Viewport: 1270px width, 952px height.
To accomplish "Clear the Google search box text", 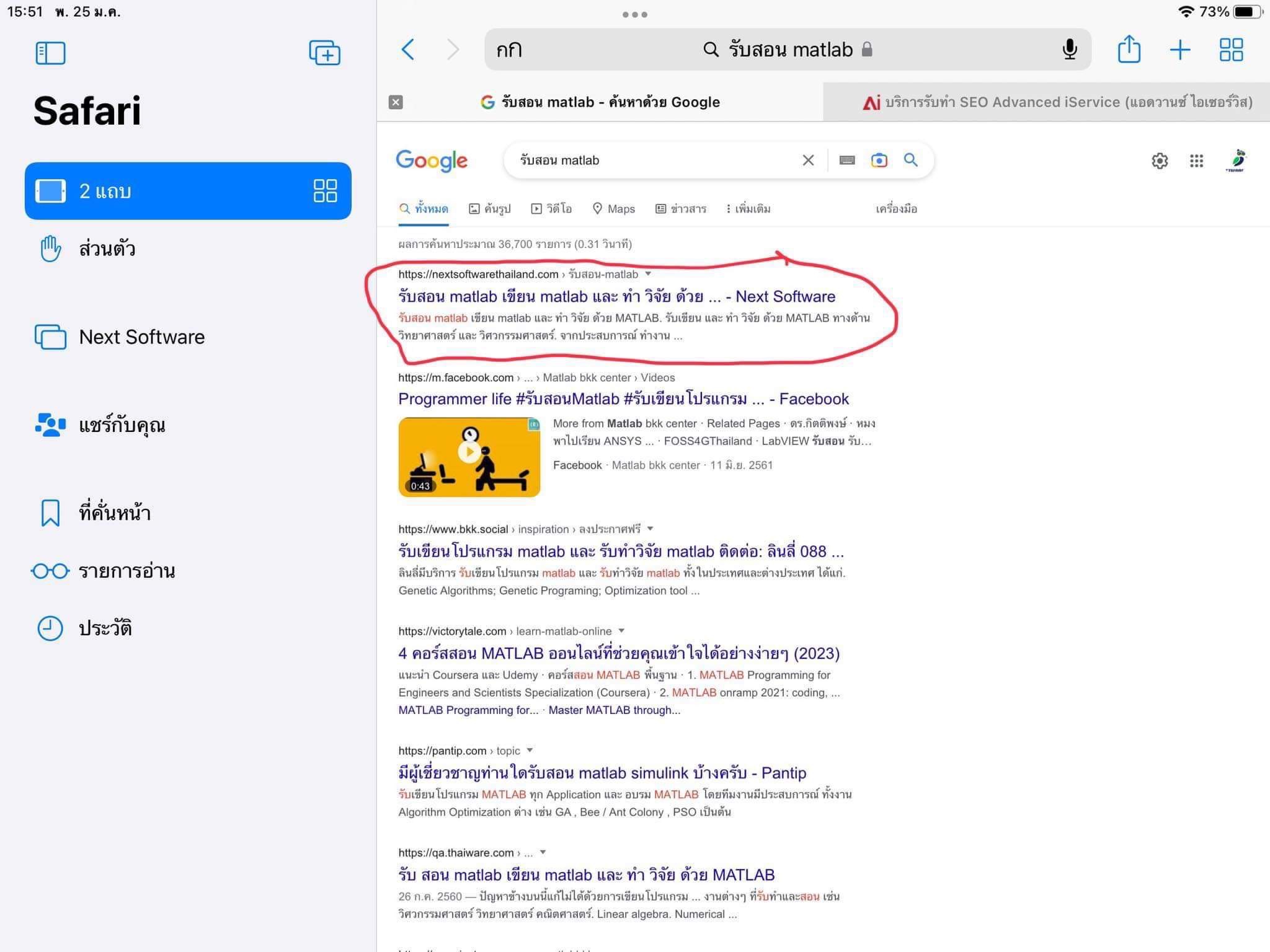I will [808, 161].
